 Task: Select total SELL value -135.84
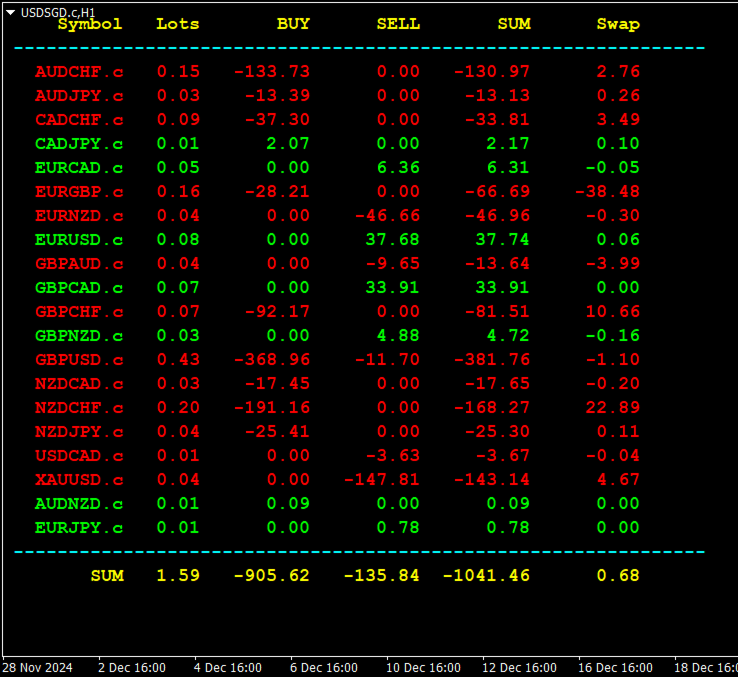point(382,576)
